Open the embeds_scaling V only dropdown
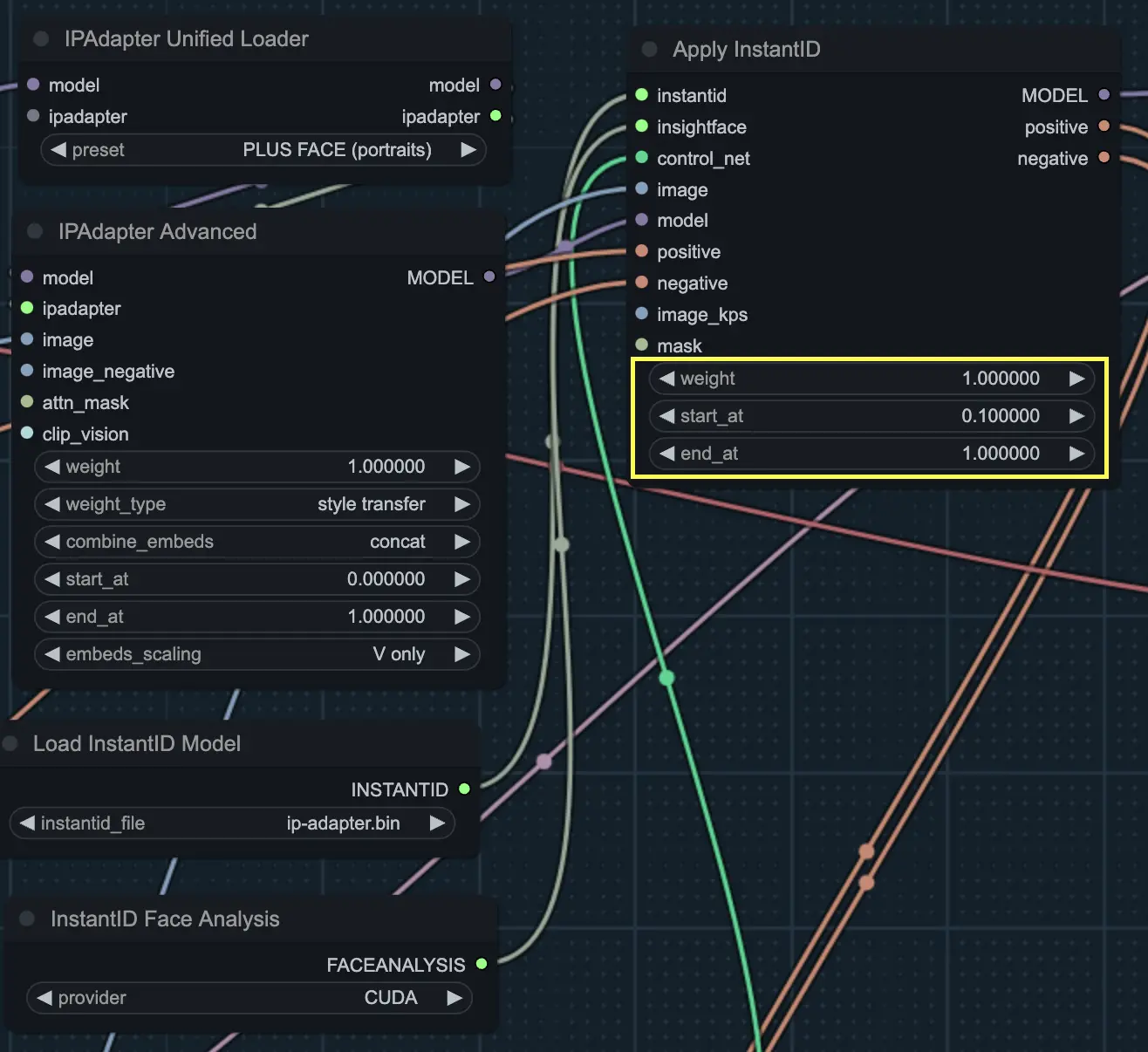The image size is (1148, 1052). tap(257, 654)
